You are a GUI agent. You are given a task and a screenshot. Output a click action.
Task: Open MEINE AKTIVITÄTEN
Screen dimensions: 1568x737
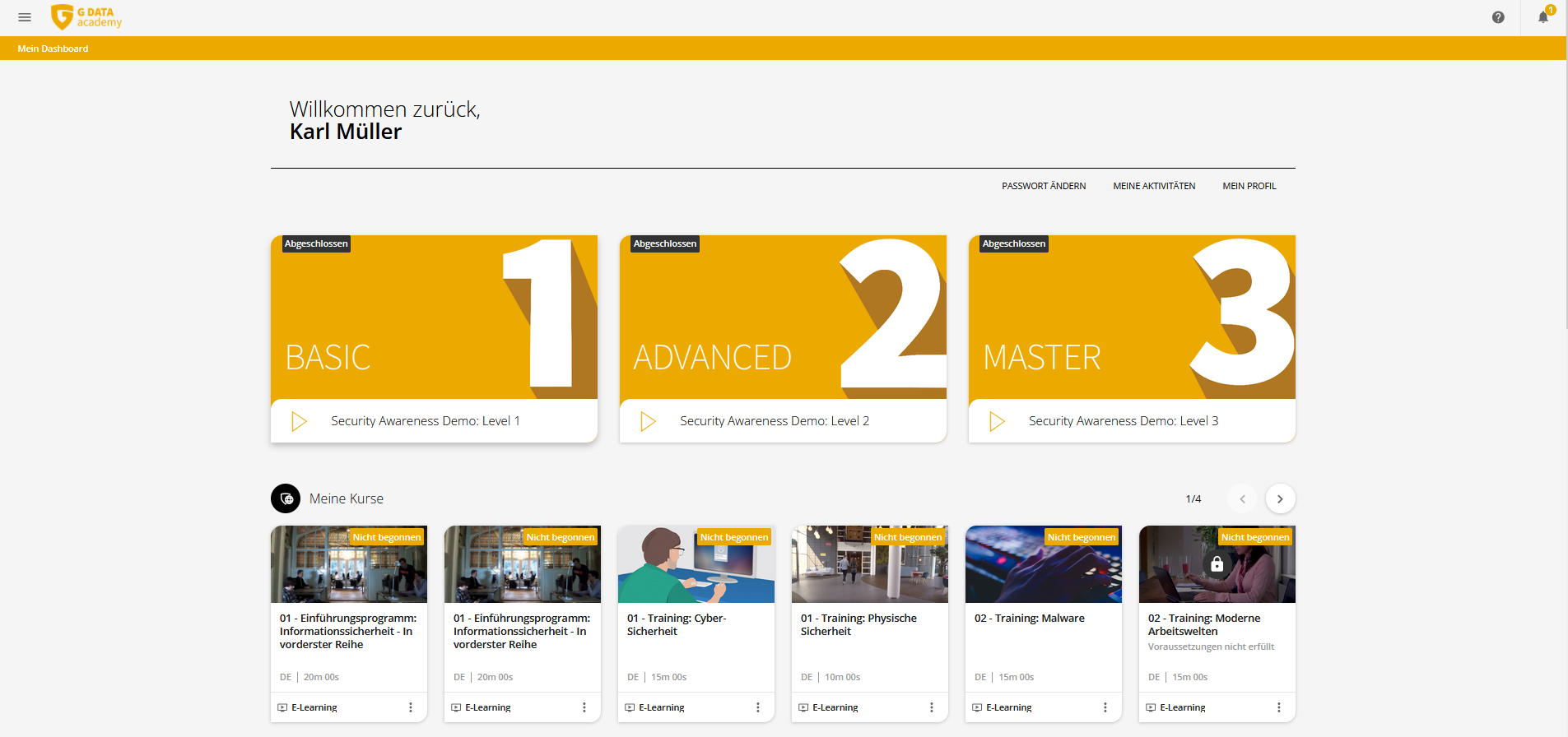1154,186
